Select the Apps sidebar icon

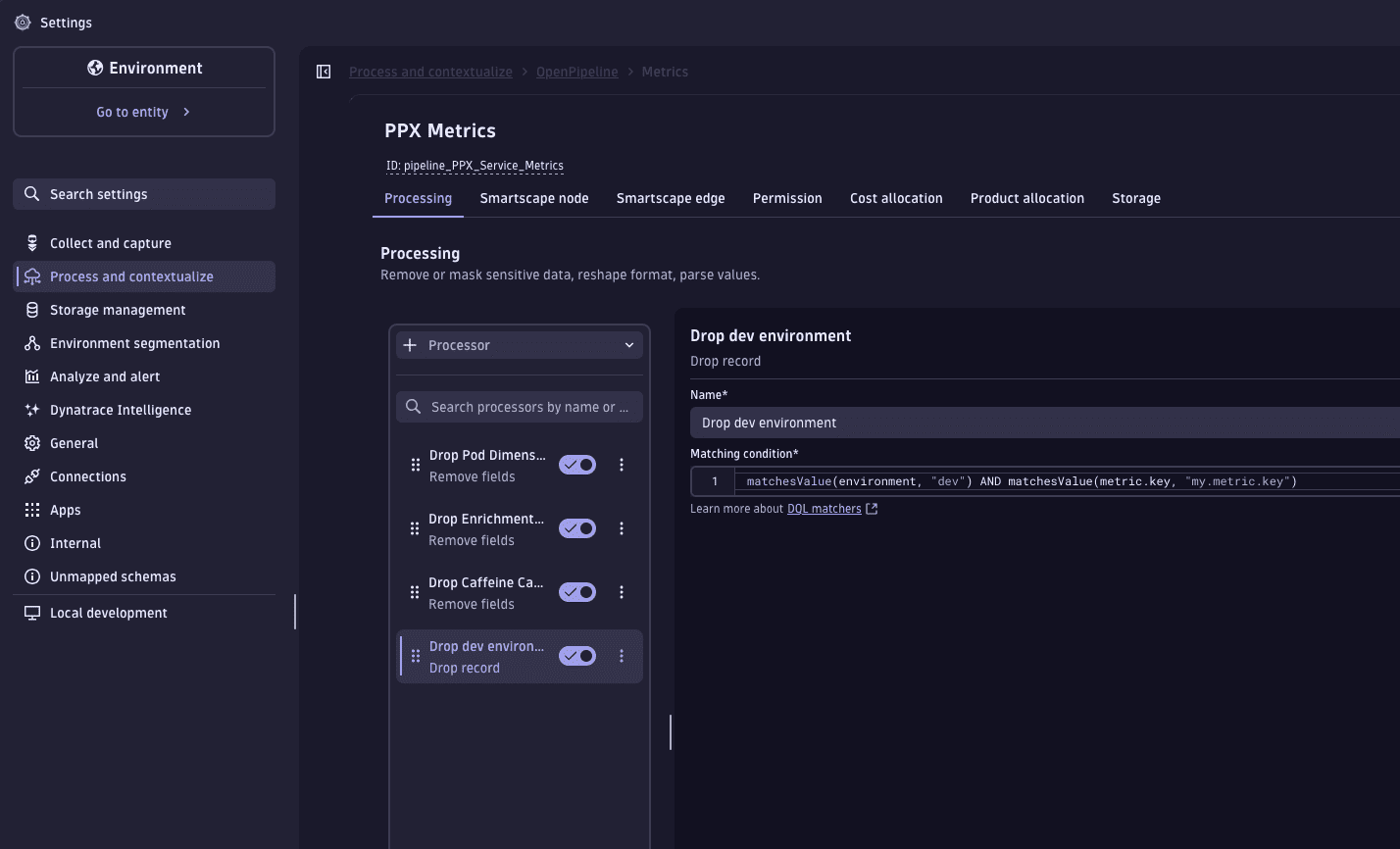pos(32,509)
